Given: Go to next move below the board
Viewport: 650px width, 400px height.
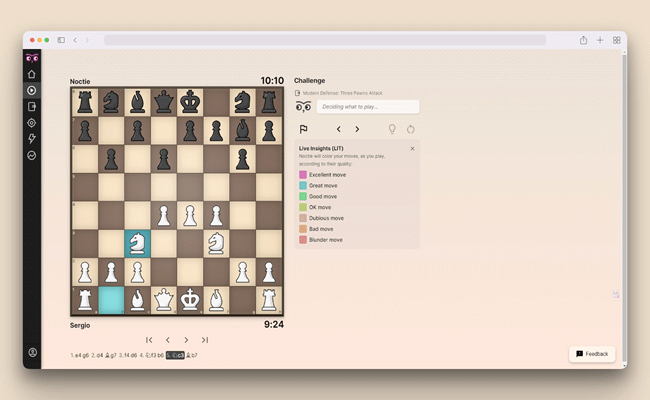Looking at the screenshot, I should pyautogui.click(x=186, y=340).
